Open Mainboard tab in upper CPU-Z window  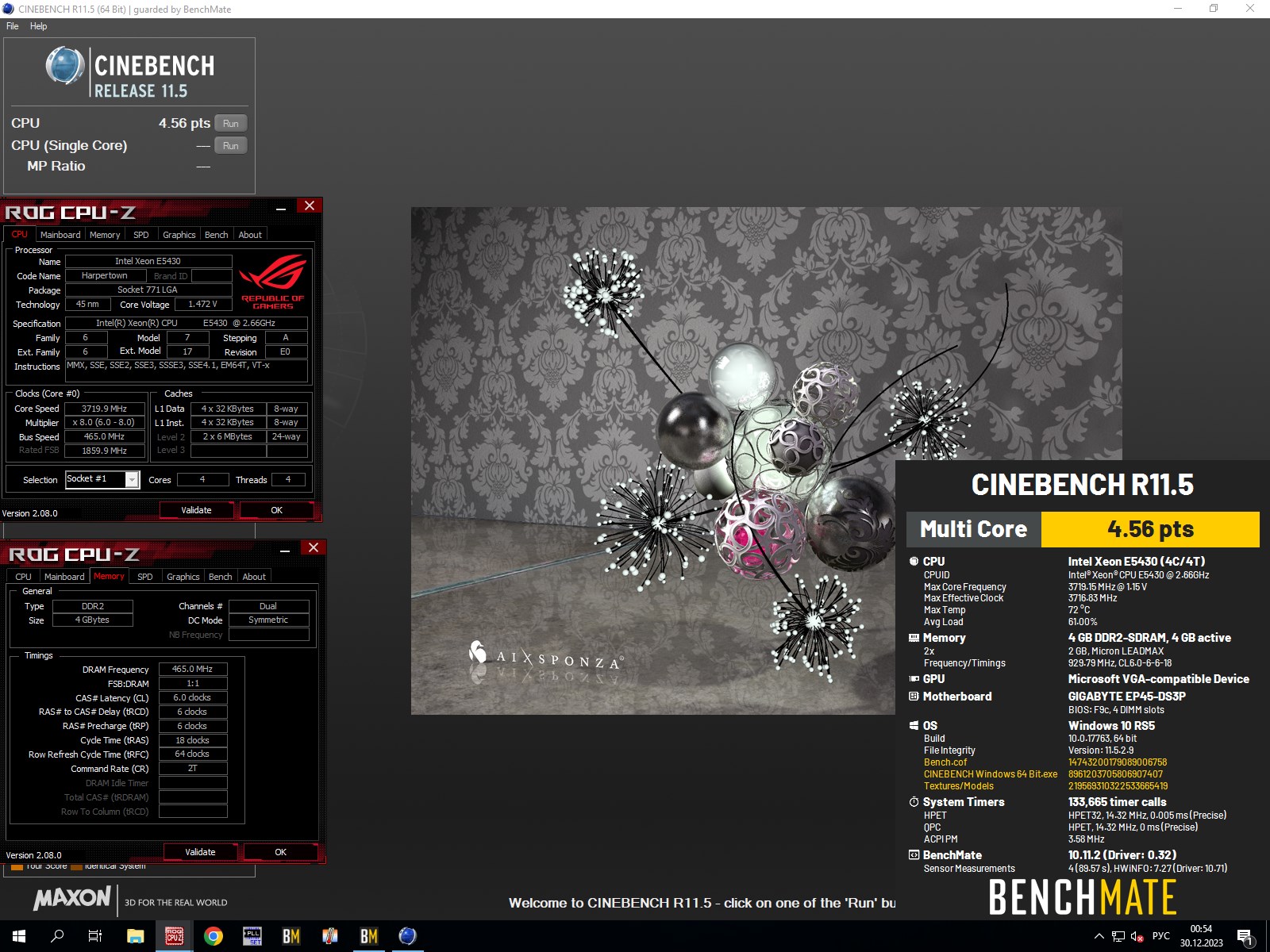pyautogui.click(x=60, y=235)
